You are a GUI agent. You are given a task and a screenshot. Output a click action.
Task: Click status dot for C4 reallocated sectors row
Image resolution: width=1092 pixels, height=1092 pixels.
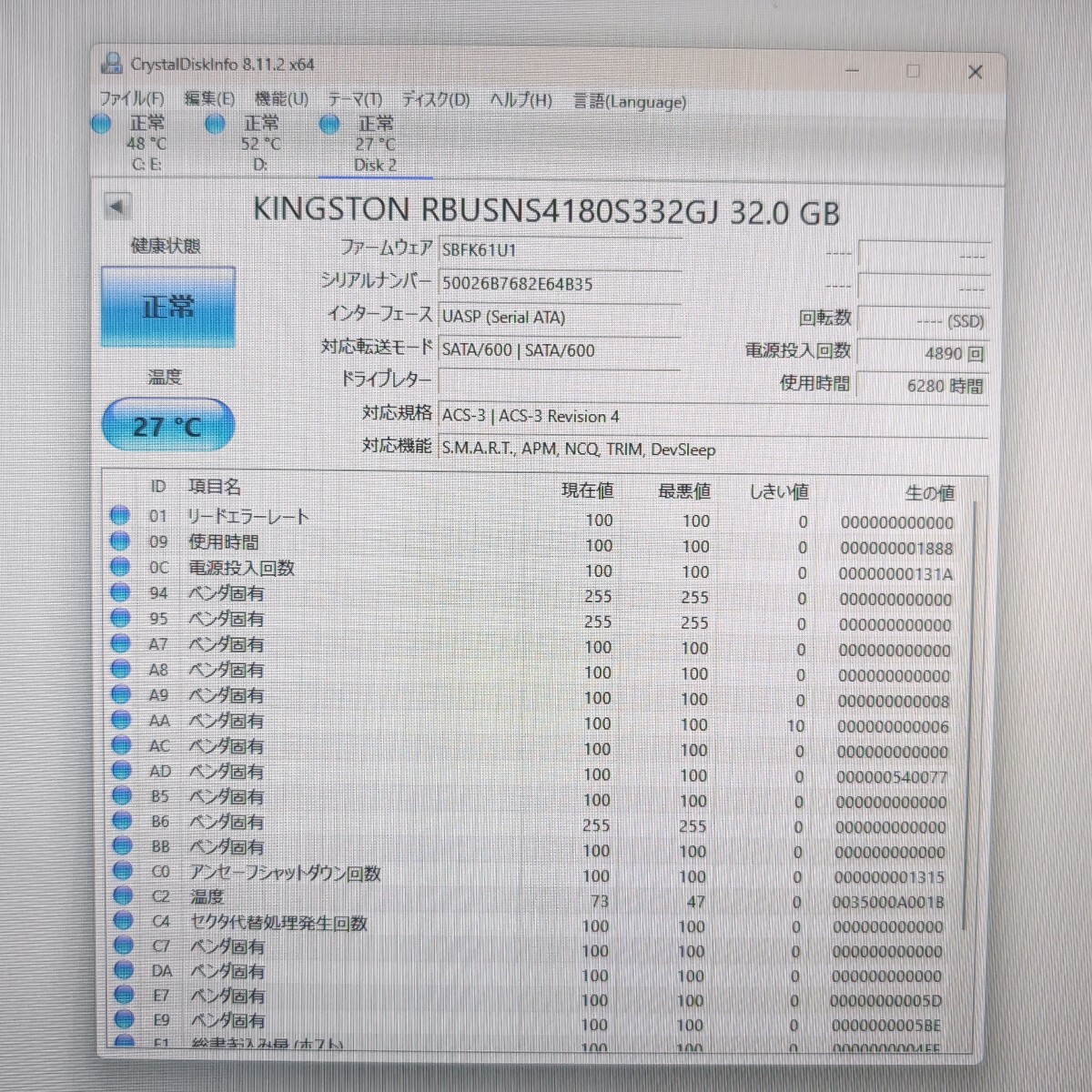pos(122,921)
